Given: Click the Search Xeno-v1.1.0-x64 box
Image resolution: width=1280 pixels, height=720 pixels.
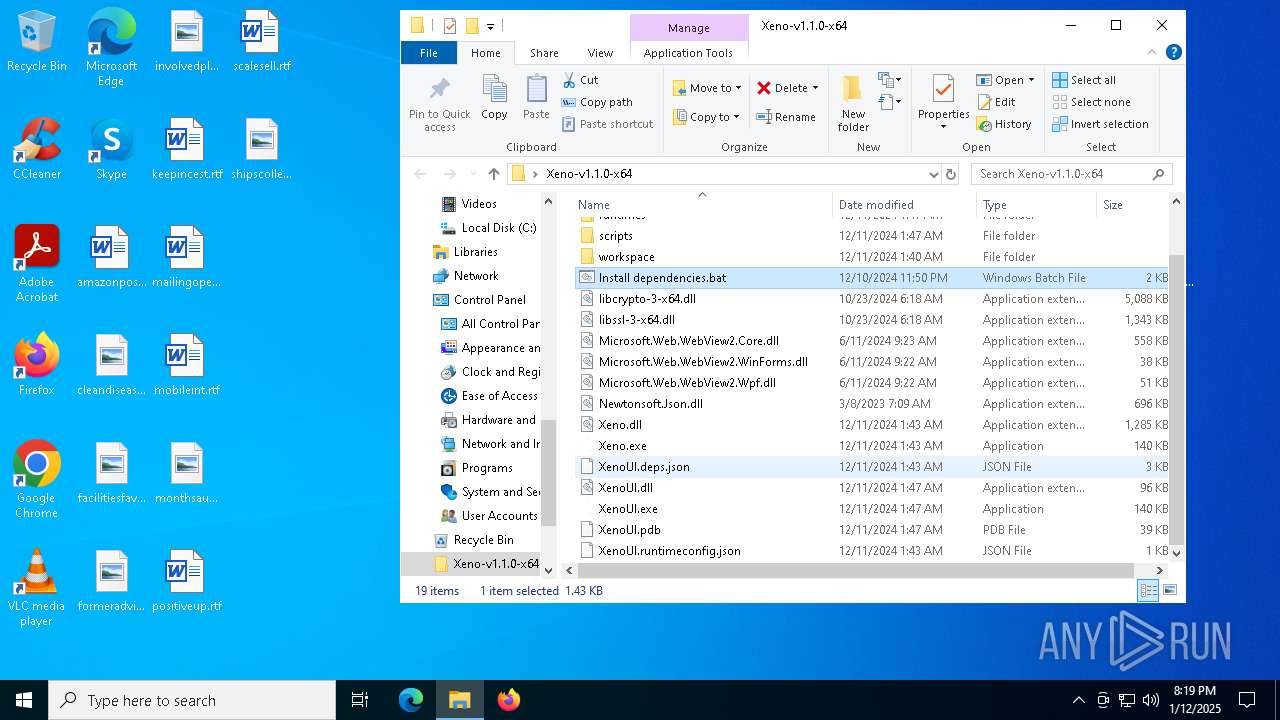Looking at the screenshot, I should click(x=1071, y=174).
